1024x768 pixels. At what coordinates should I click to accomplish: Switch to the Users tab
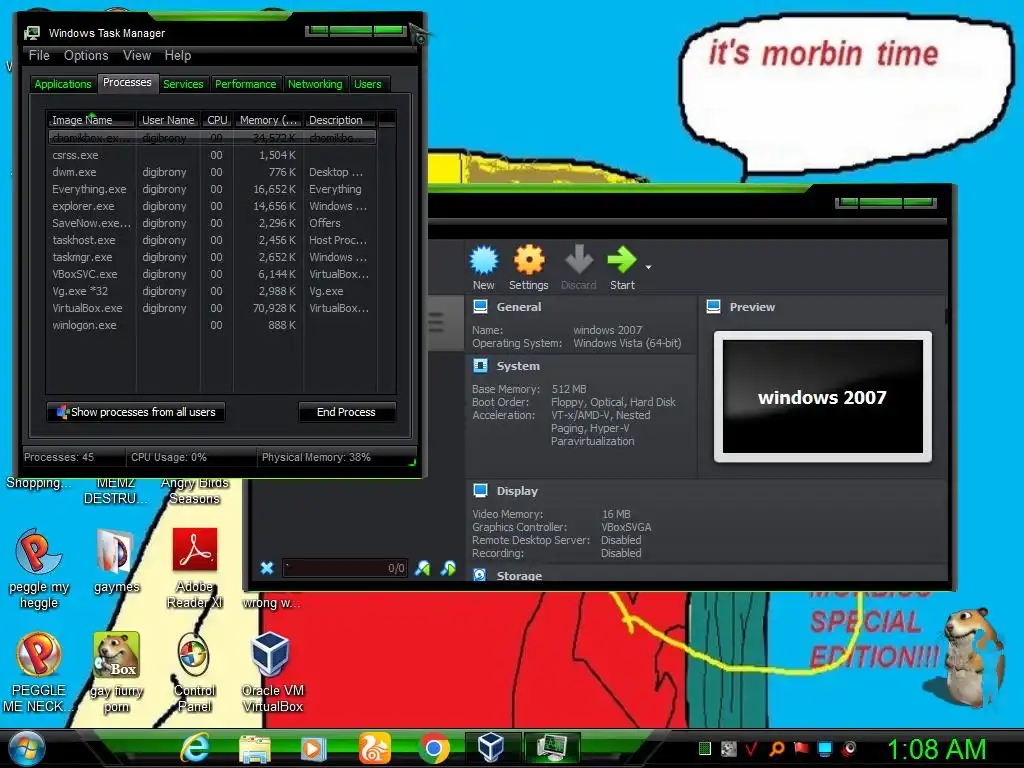[368, 84]
